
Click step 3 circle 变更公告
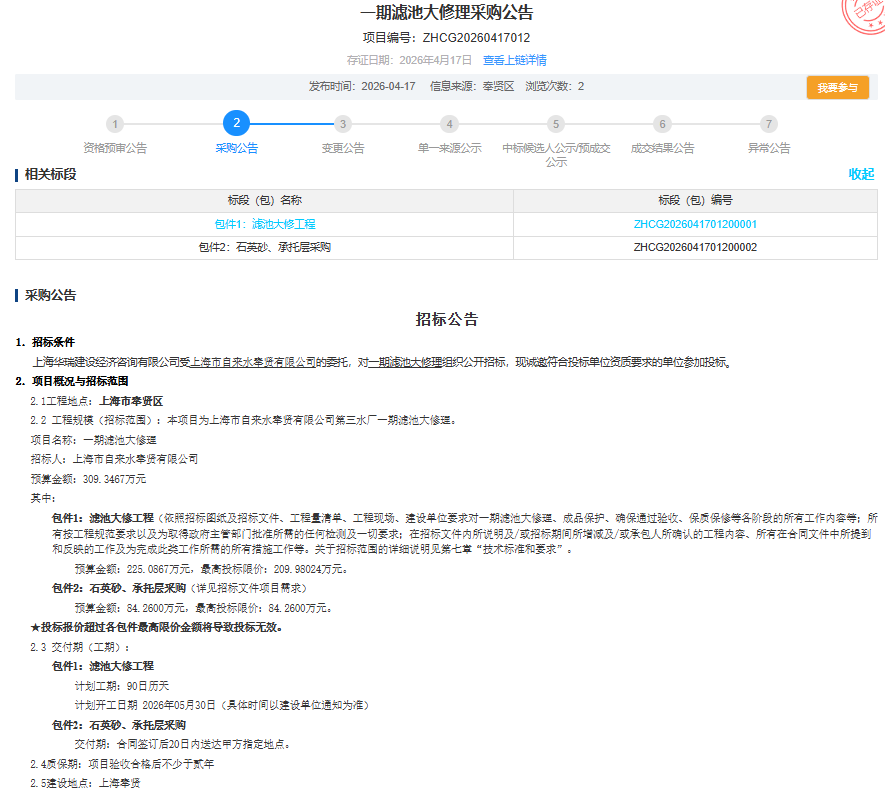pyautogui.click(x=343, y=124)
